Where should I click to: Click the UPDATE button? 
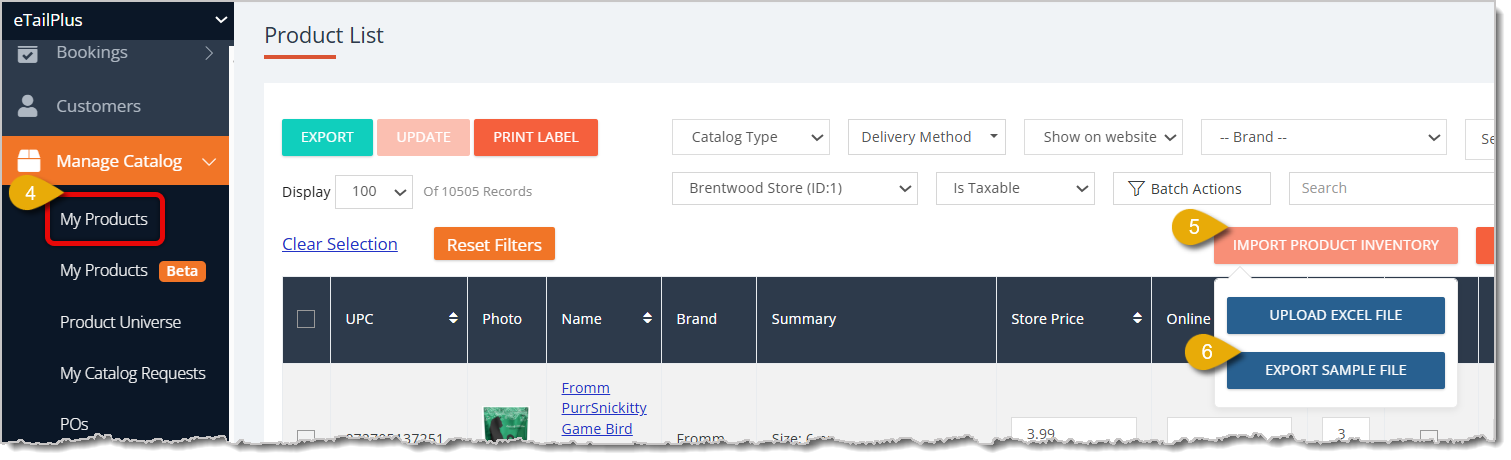(x=423, y=137)
